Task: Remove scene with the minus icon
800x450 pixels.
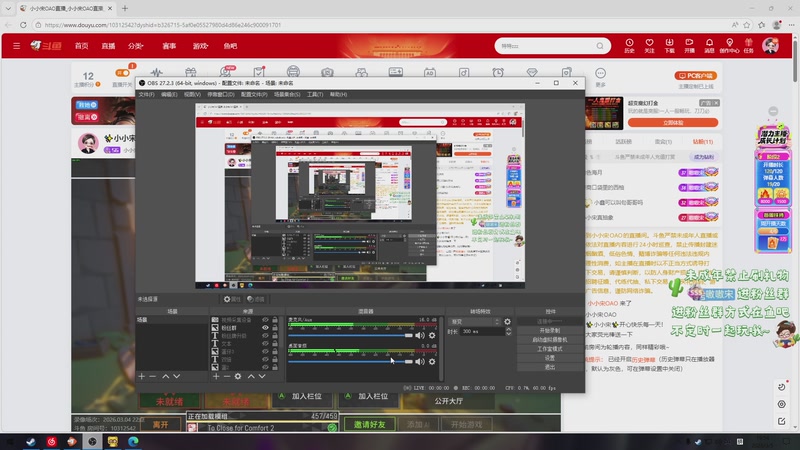Action: (153, 376)
